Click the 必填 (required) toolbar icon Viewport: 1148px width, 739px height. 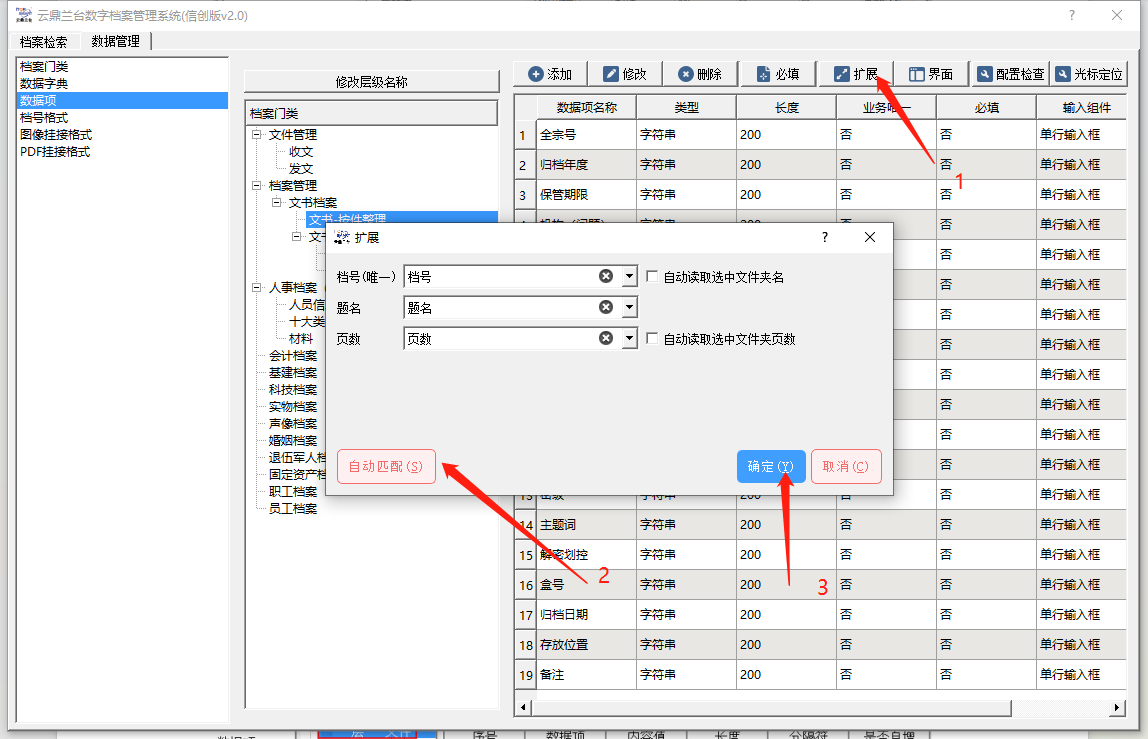(x=763, y=74)
